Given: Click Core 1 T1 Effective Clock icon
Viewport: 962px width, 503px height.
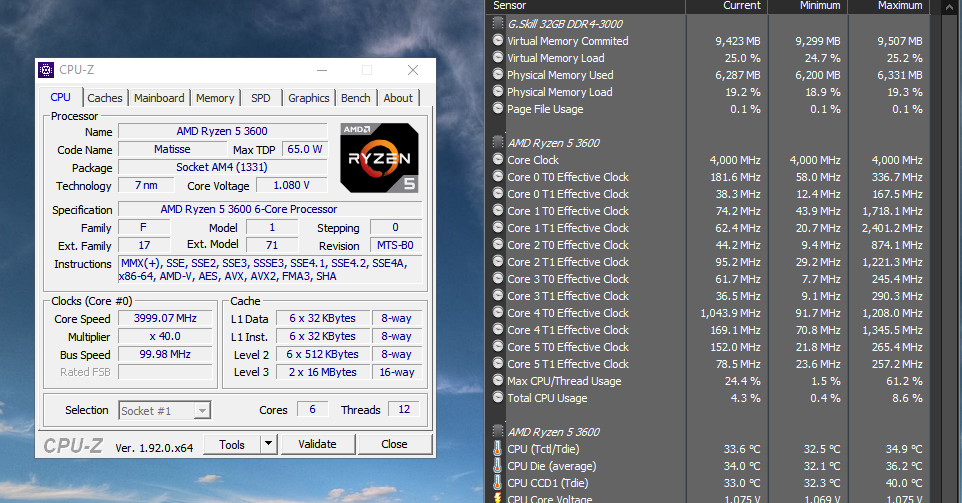Looking at the screenshot, I should point(498,228).
